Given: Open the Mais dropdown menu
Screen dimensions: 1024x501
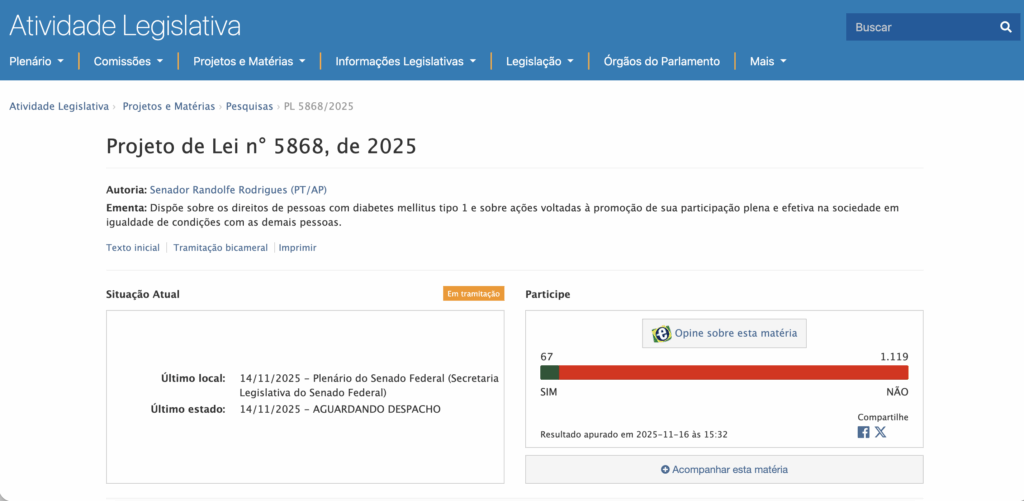Looking at the screenshot, I should [768, 61].
